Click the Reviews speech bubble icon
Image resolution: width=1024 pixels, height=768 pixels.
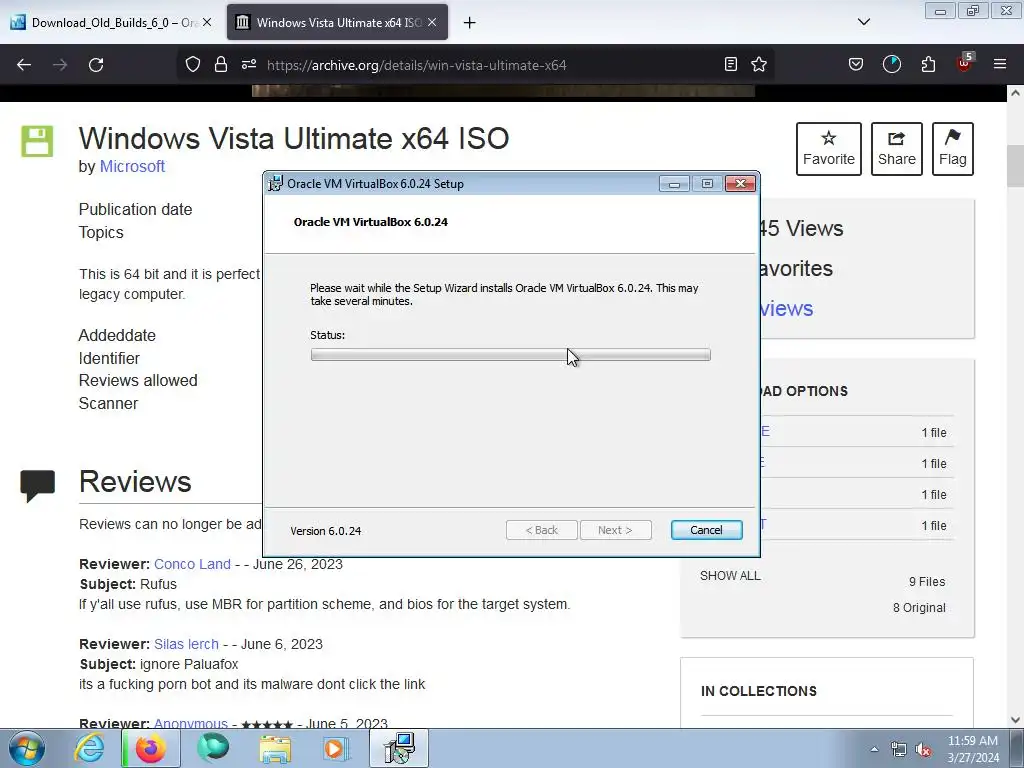click(37, 485)
